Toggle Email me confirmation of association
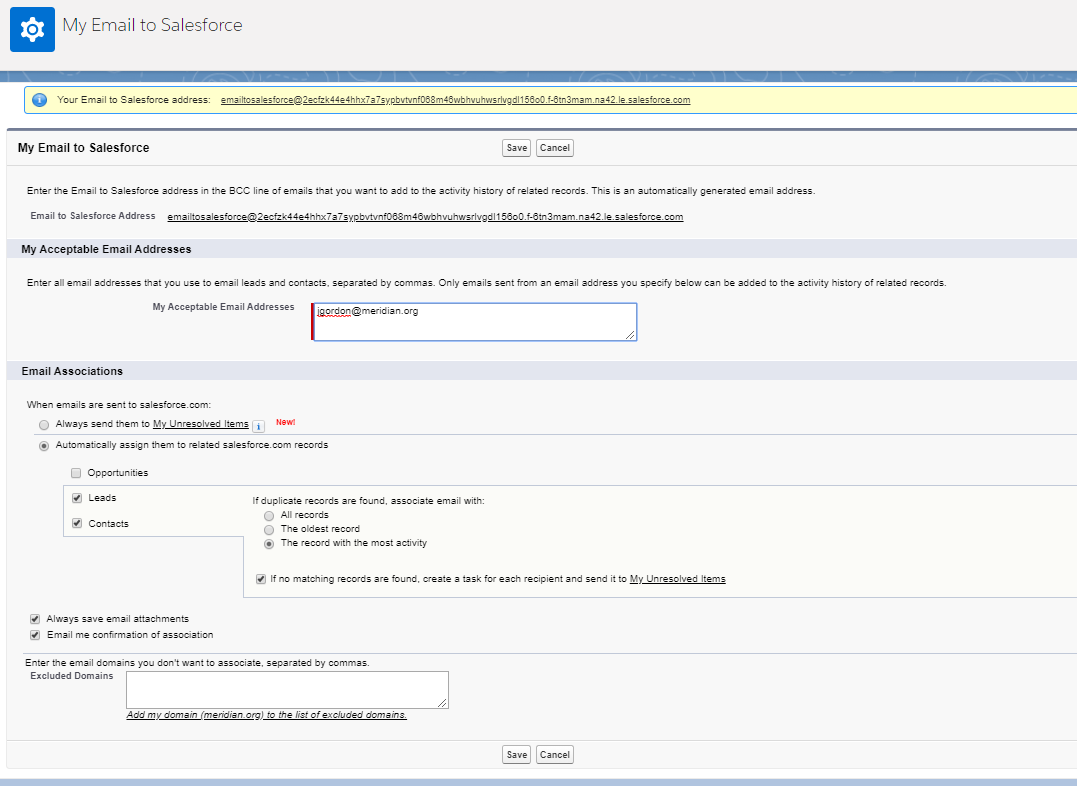The height and width of the screenshot is (786, 1077). 35,635
